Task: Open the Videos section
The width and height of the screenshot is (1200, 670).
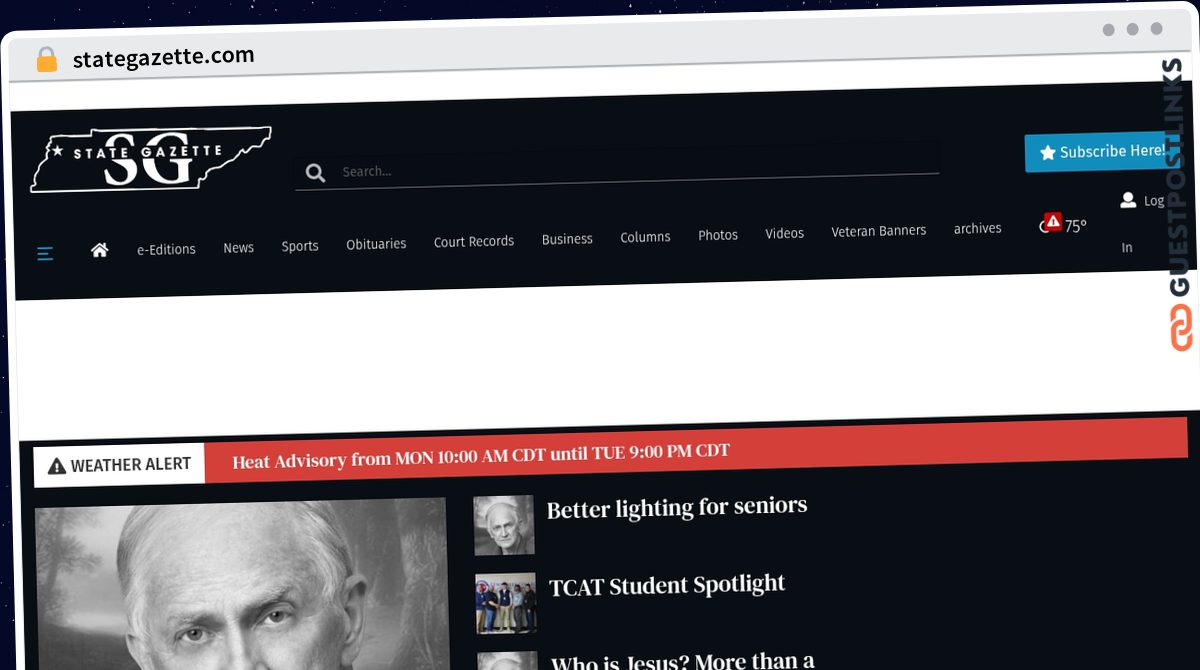Action: click(785, 233)
